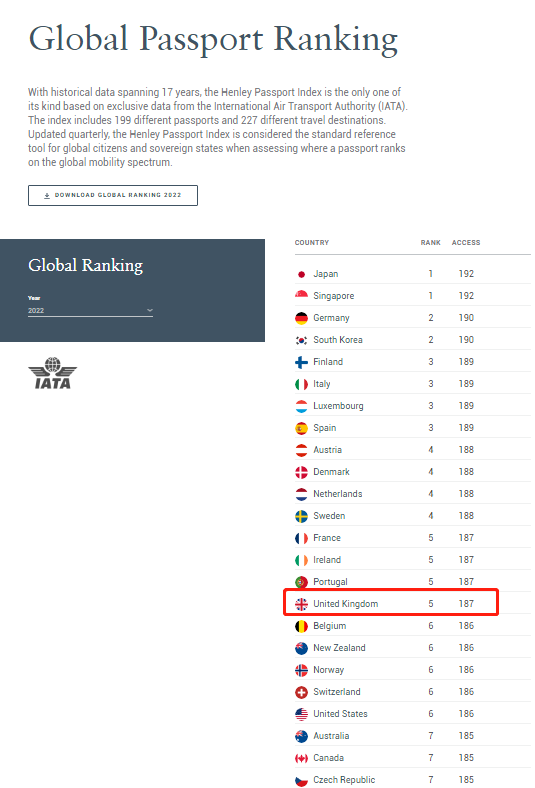Open the United States row
The image size is (535, 788).
point(412,714)
